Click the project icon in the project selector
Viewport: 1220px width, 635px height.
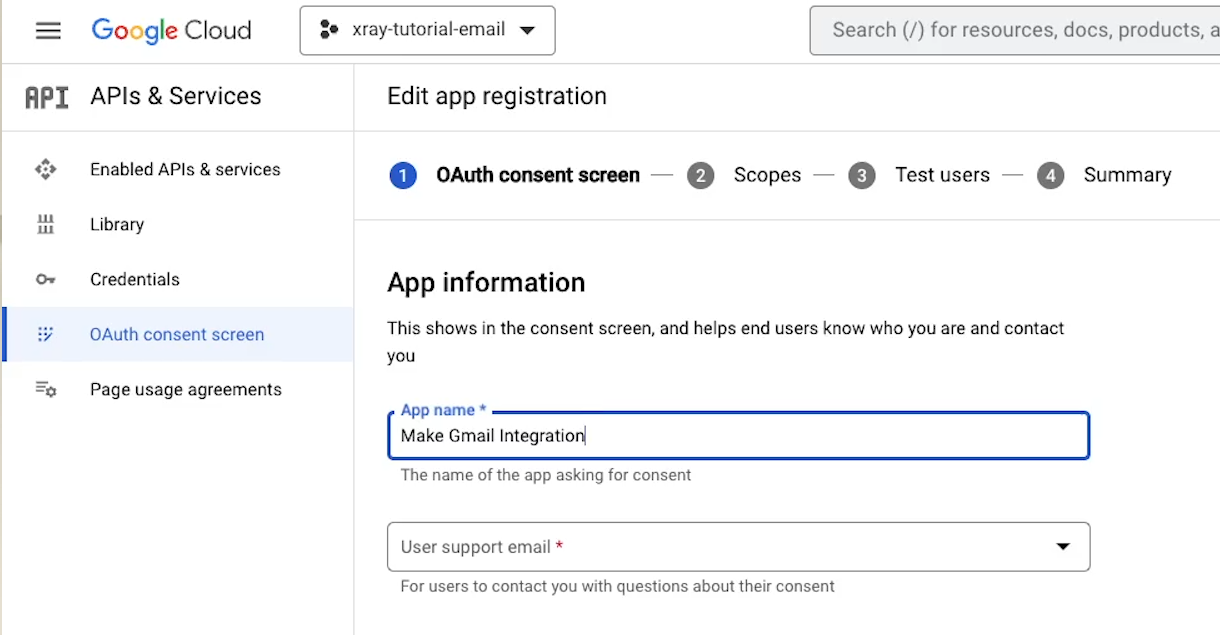(329, 30)
